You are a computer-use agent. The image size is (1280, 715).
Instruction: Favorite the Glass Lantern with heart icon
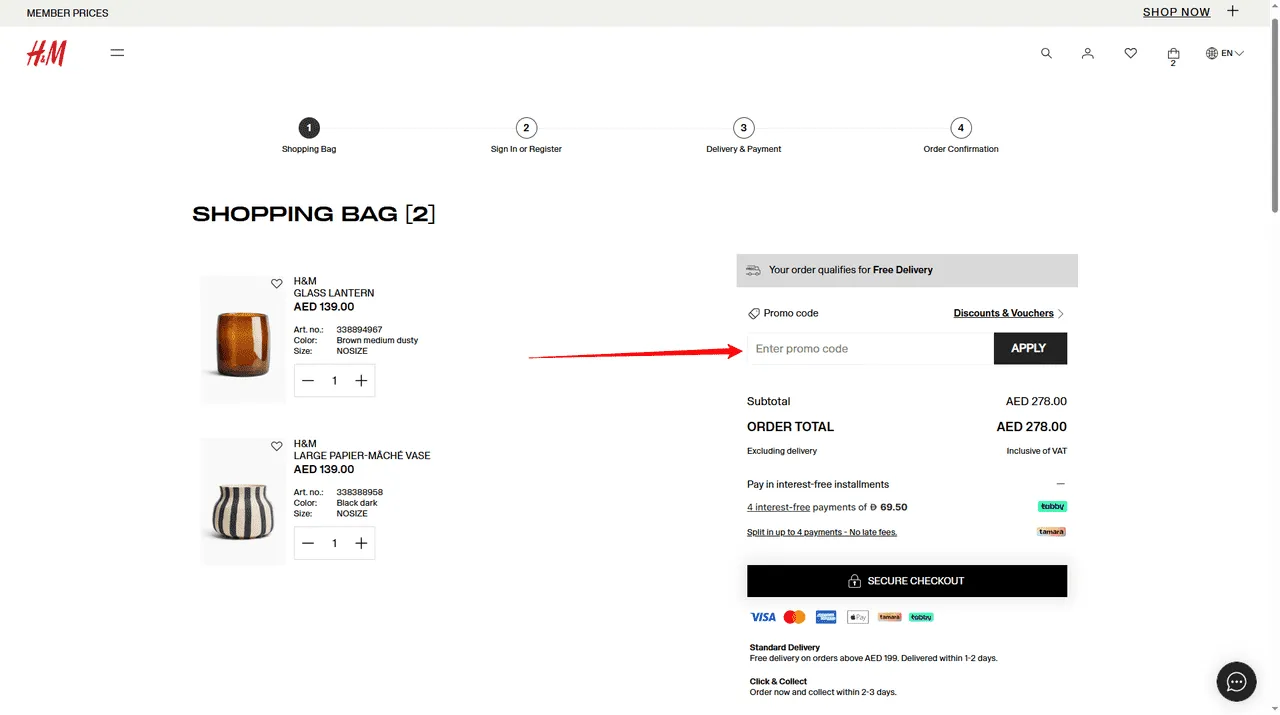[277, 284]
